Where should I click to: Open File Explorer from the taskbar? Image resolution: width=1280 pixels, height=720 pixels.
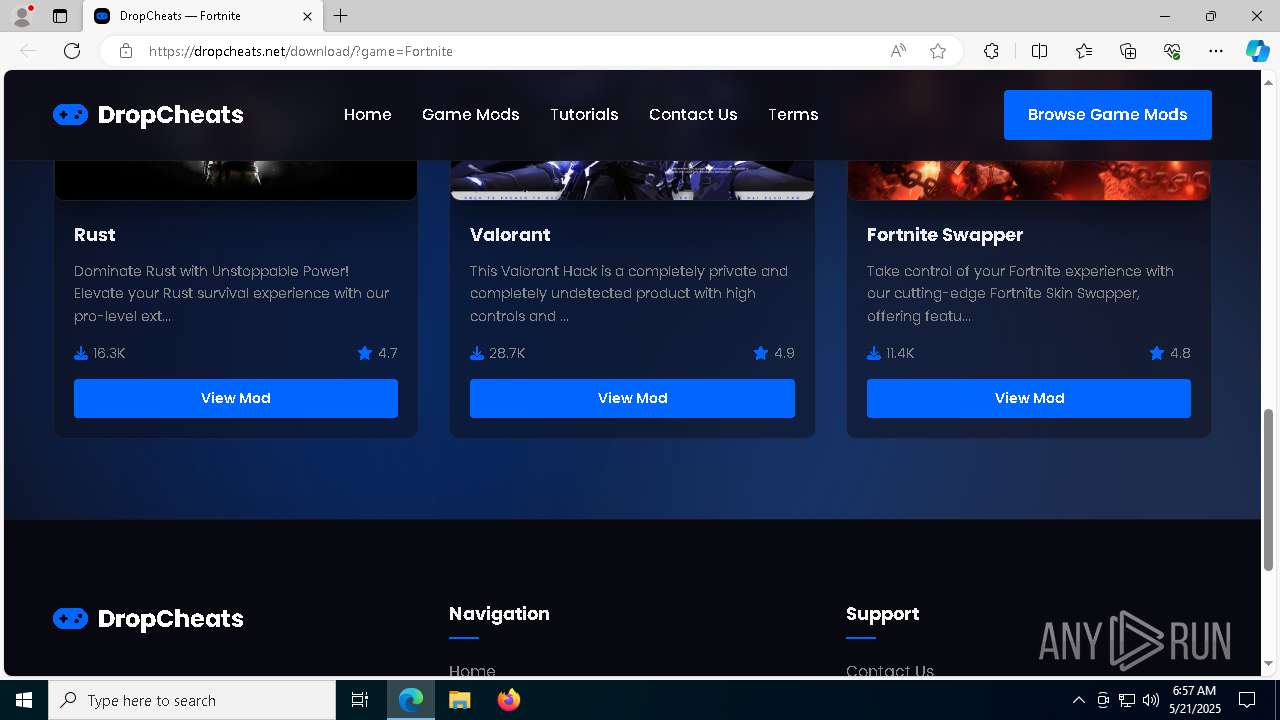pyautogui.click(x=459, y=700)
